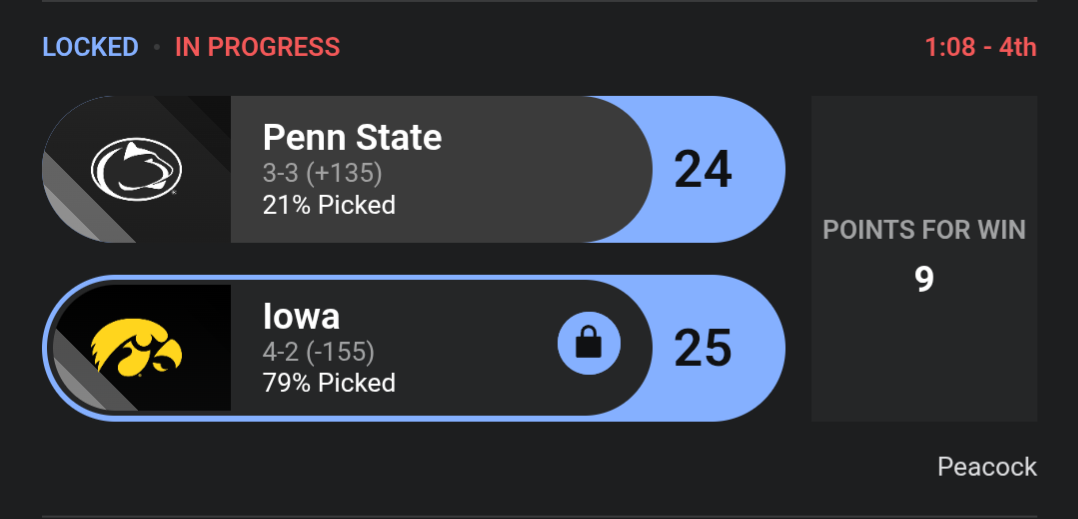Click Iowa's 4-2 record

click(280, 352)
